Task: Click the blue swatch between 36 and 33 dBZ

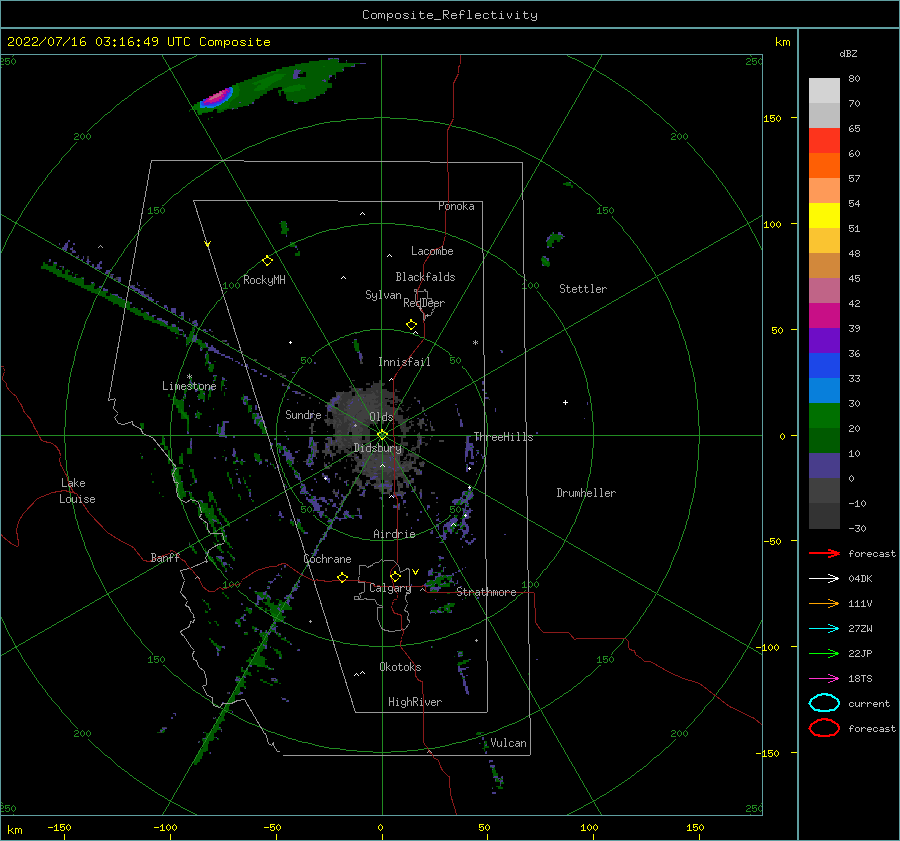Action: pos(824,366)
